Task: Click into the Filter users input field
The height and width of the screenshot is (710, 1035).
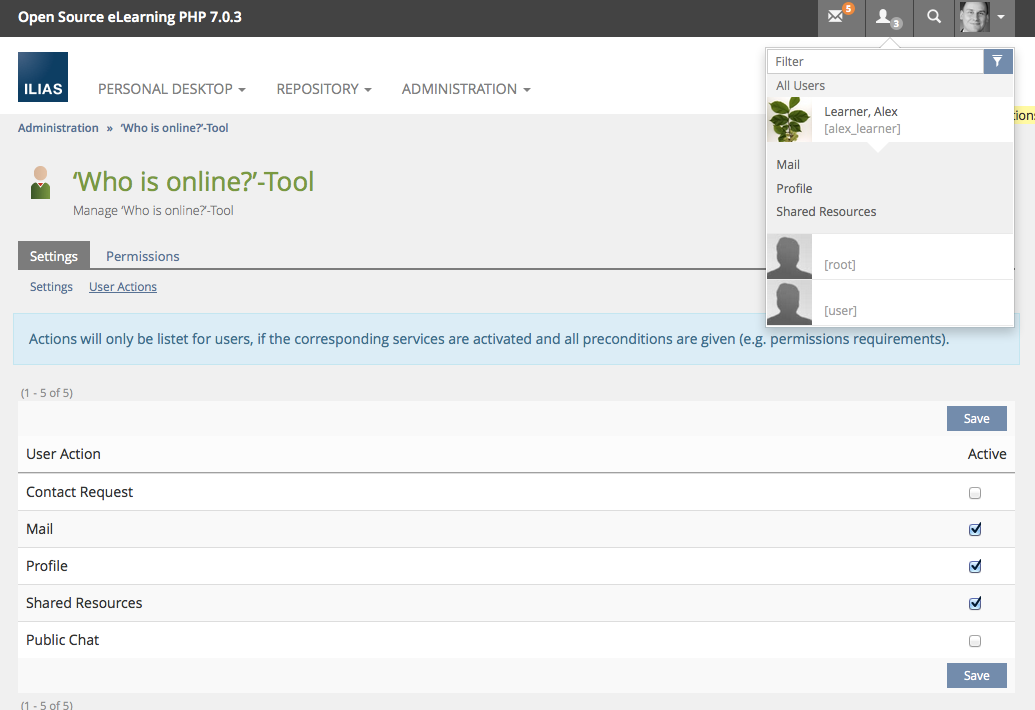Action: click(x=875, y=62)
